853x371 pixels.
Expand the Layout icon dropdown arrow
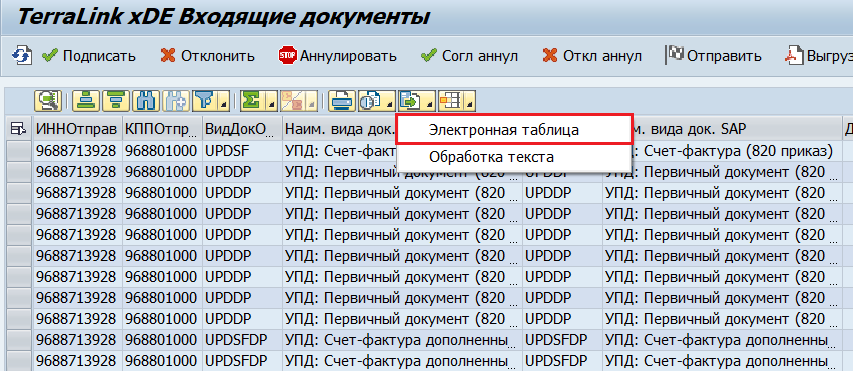(469, 101)
